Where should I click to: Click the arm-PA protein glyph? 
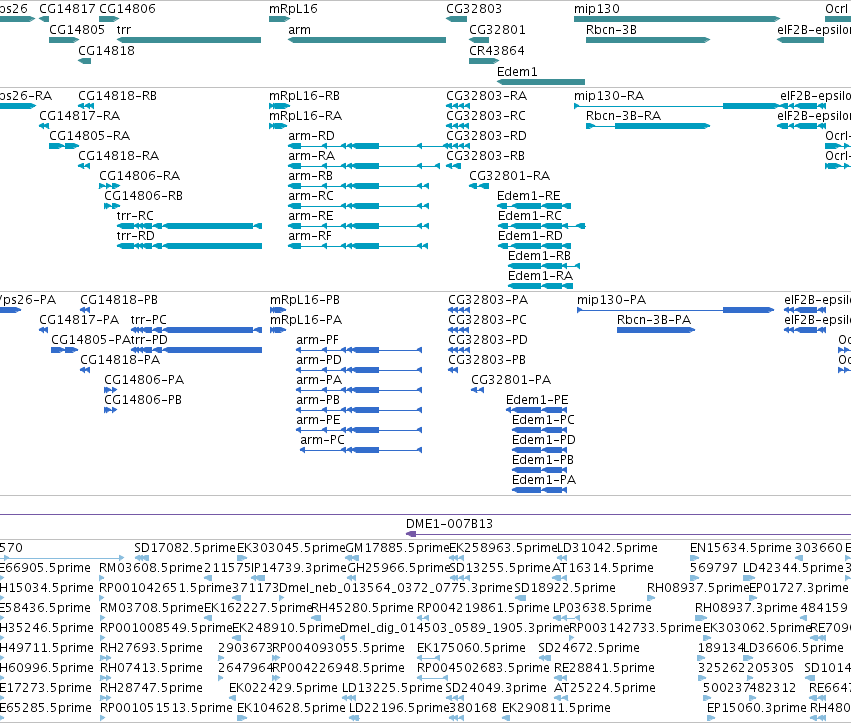[x=359, y=390]
